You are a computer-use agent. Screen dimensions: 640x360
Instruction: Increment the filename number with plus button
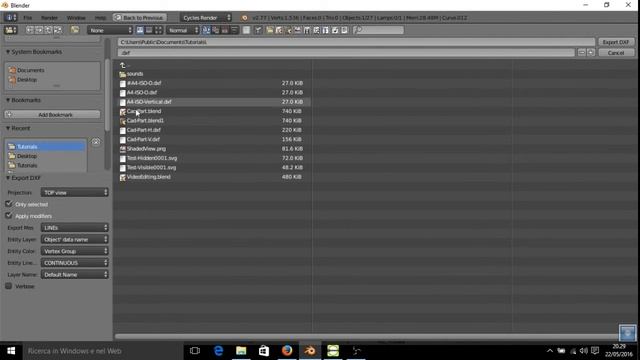pos(591,53)
